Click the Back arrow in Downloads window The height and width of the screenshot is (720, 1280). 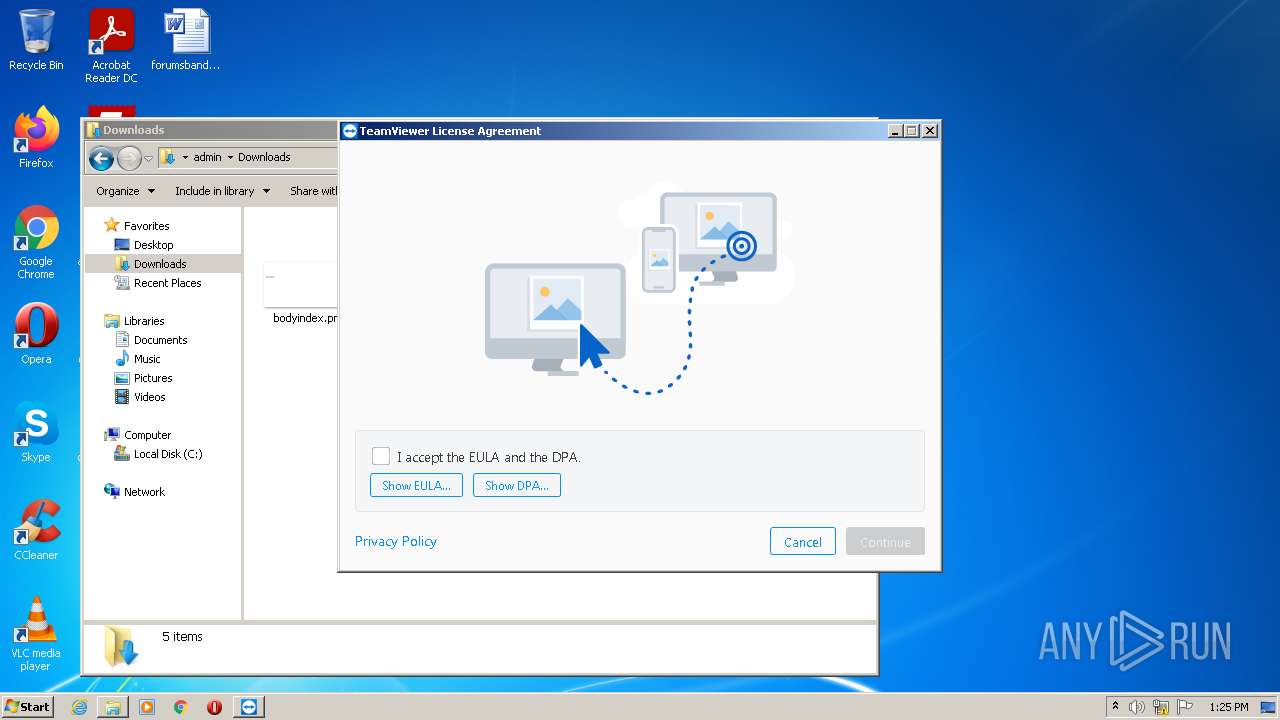click(x=101, y=158)
